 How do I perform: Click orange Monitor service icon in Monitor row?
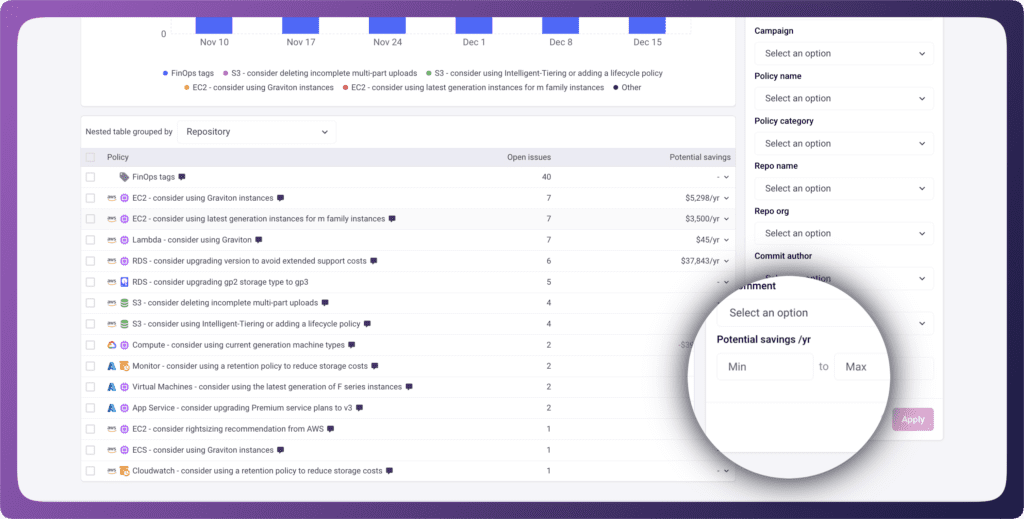[124, 366]
